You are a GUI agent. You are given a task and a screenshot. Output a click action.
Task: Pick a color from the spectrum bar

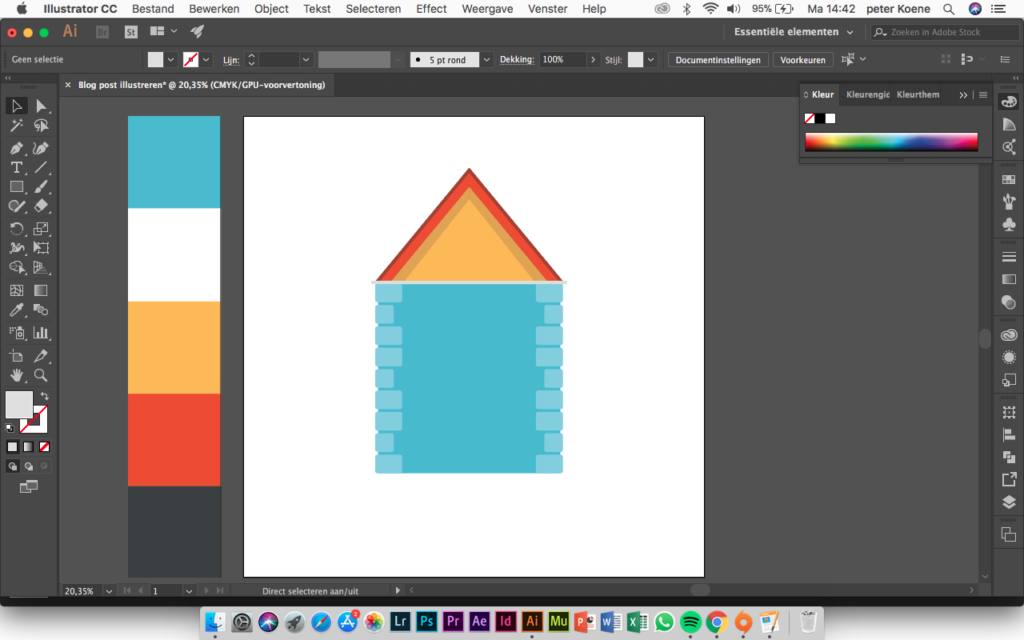pyautogui.click(x=891, y=142)
